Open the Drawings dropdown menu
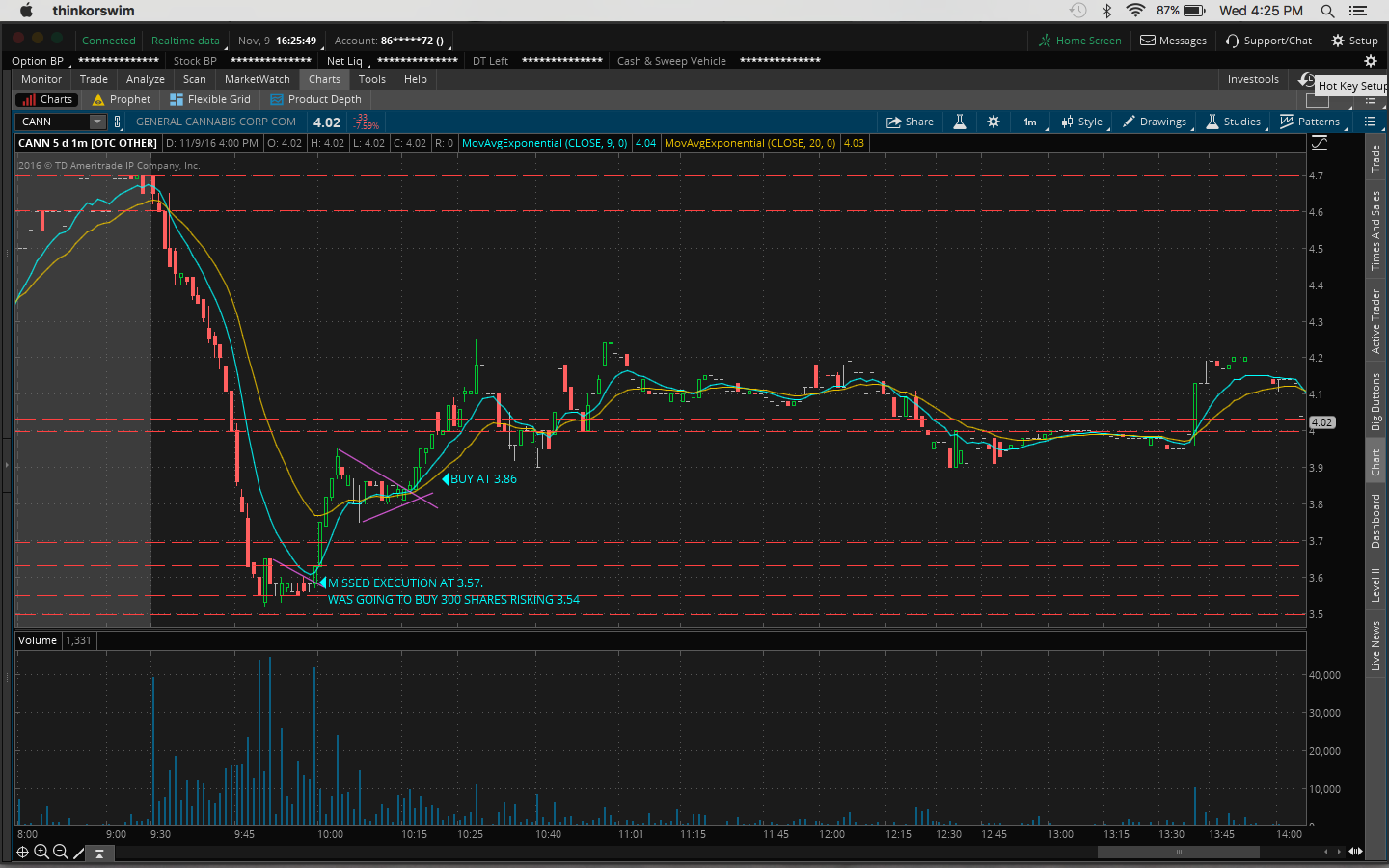This screenshot has width=1389, height=868. (1155, 122)
